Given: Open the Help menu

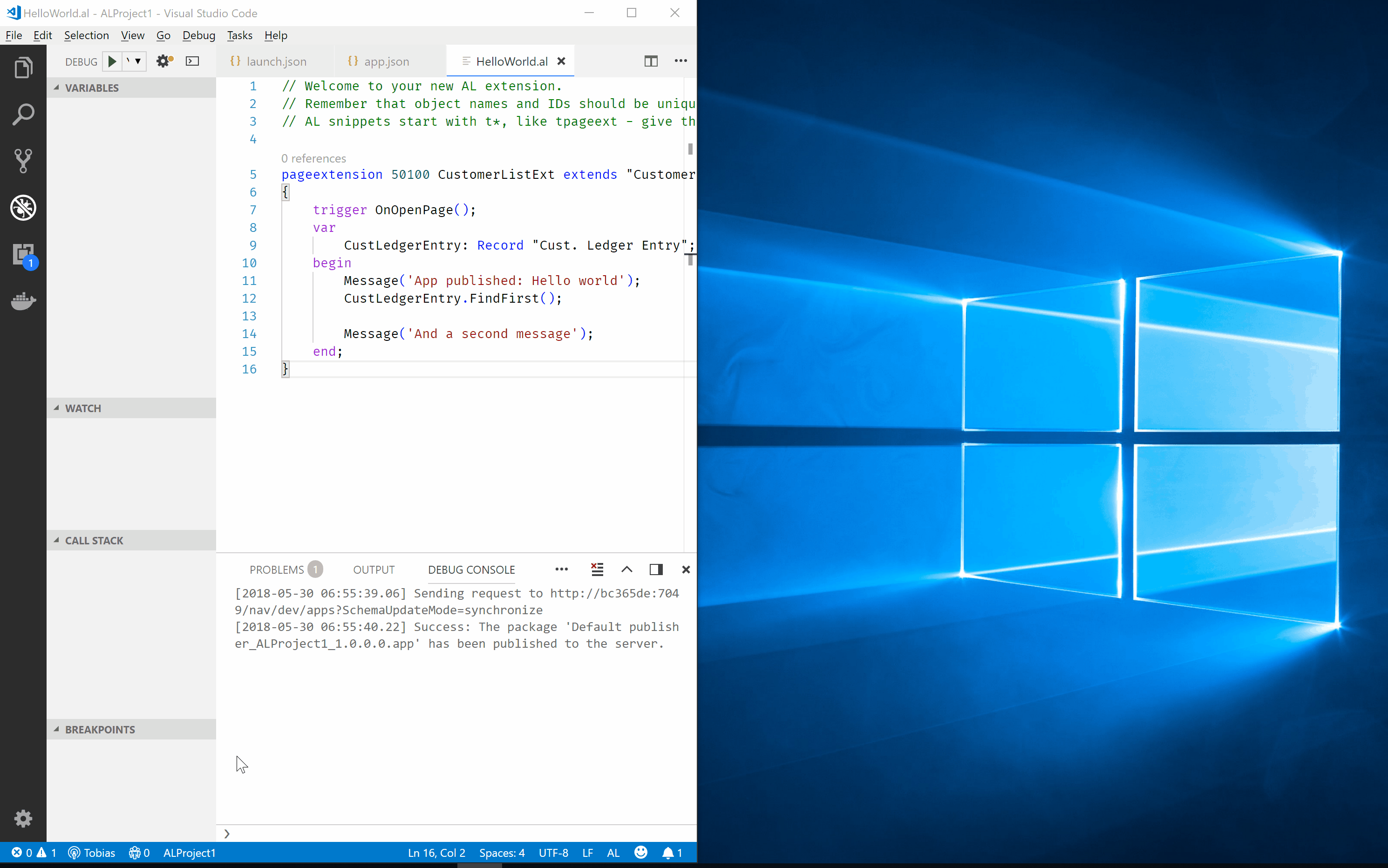Looking at the screenshot, I should [x=276, y=35].
